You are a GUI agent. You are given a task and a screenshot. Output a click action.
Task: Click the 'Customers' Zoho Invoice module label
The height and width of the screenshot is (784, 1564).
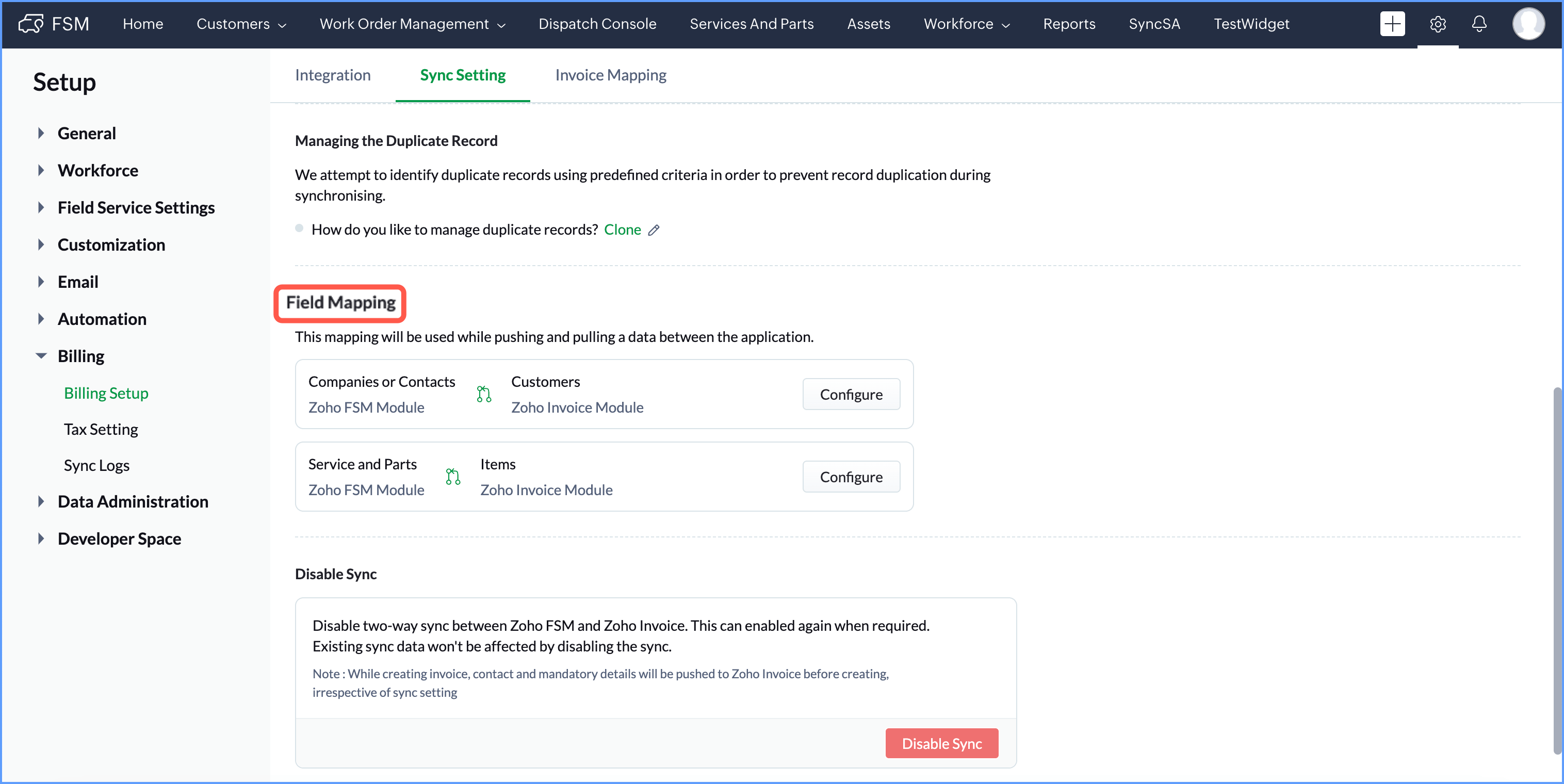[545, 381]
